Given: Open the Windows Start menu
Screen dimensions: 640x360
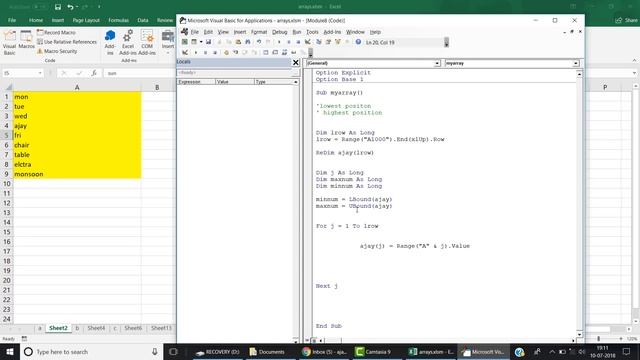Looking at the screenshot, I should pos(10,352).
